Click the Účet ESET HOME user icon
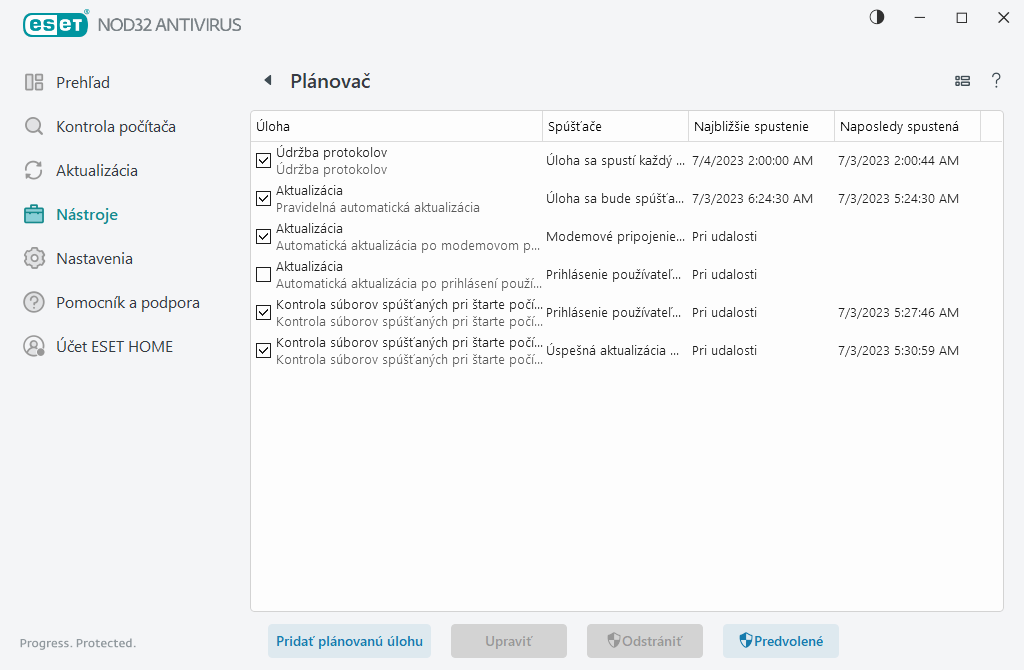1024x670 pixels. (34, 346)
